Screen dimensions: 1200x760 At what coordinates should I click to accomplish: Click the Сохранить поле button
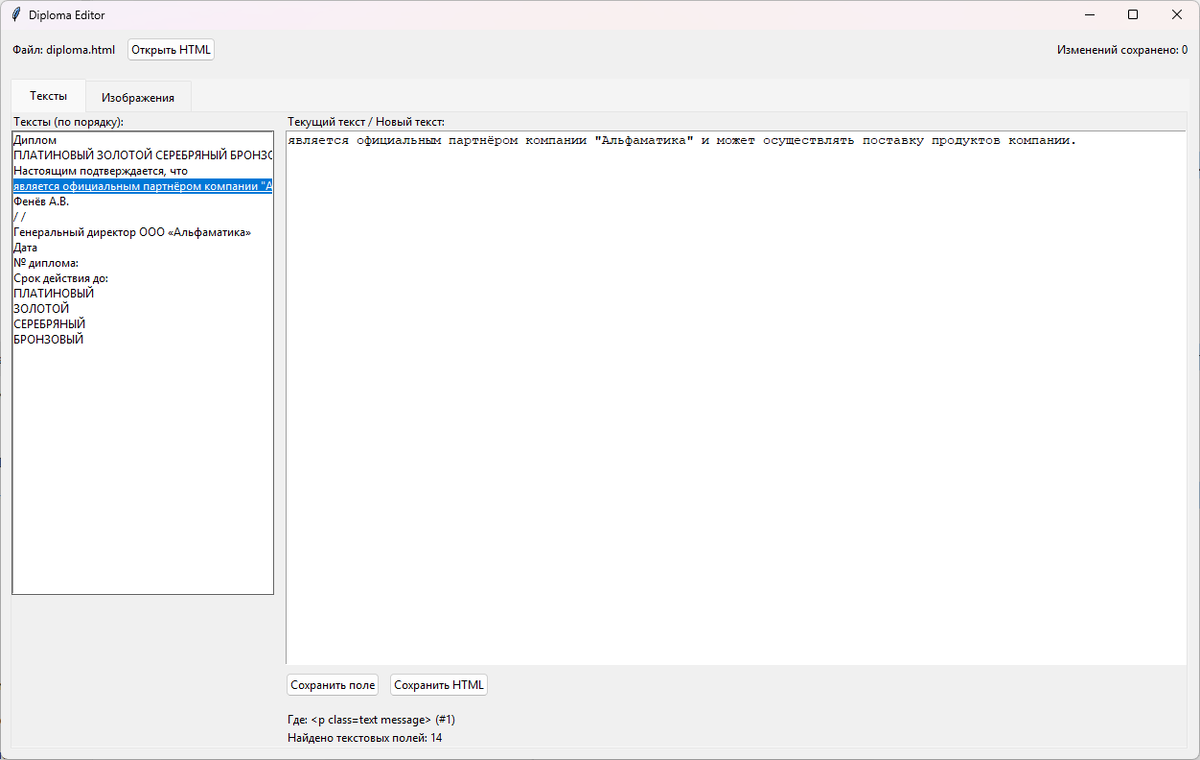332,684
